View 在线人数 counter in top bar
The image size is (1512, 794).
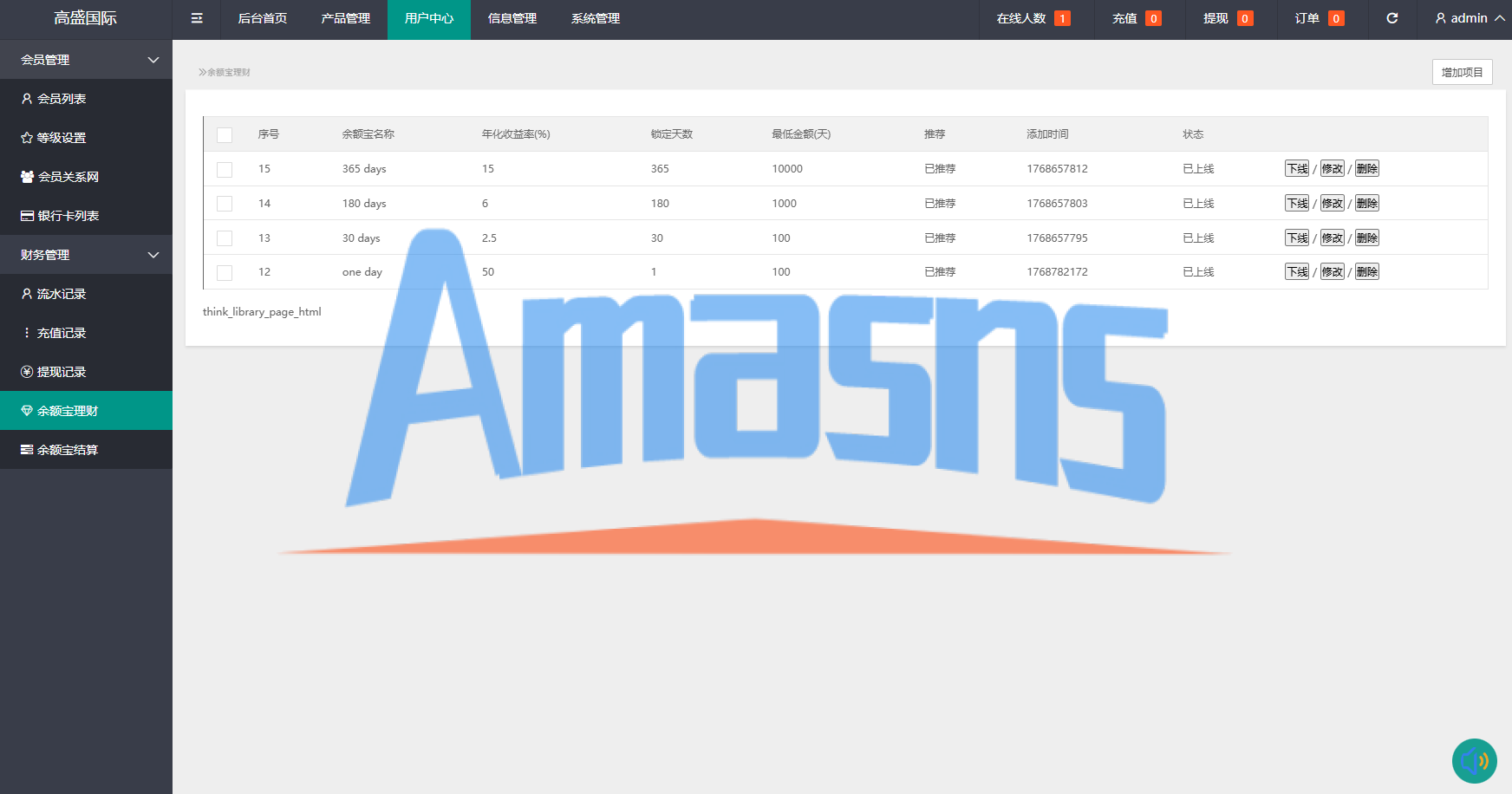point(1033,18)
